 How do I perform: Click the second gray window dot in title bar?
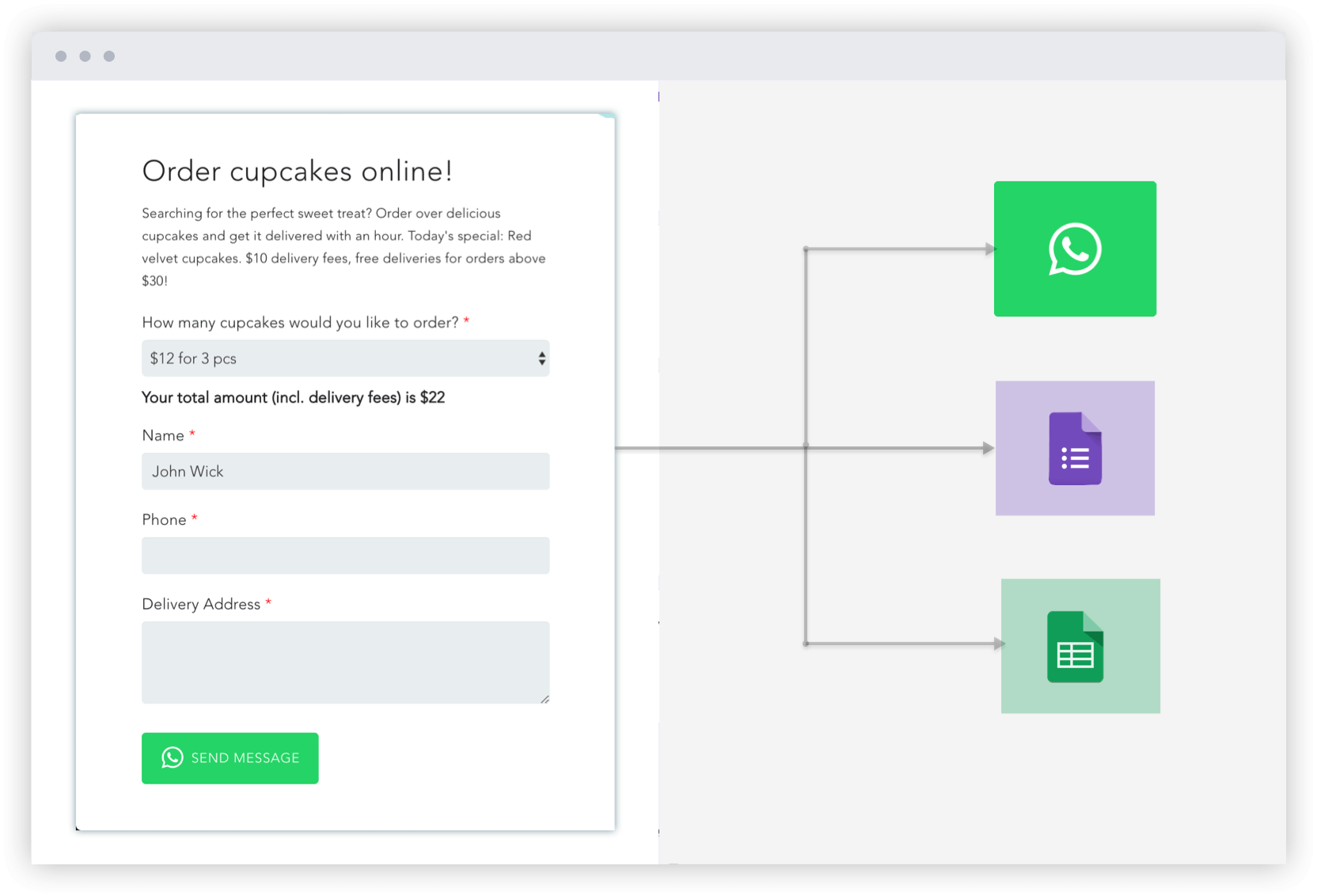pyautogui.click(x=85, y=56)
